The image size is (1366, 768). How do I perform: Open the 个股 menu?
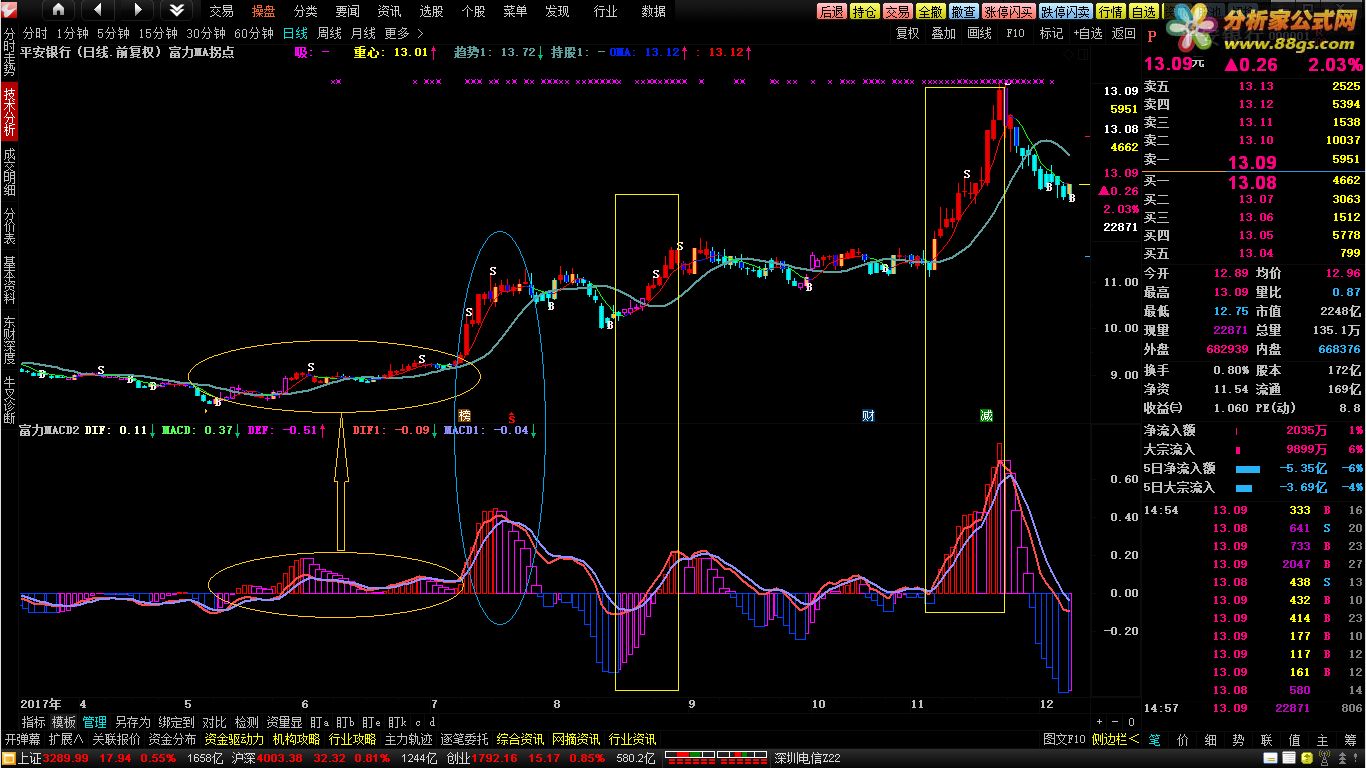[x=473, y=11]
